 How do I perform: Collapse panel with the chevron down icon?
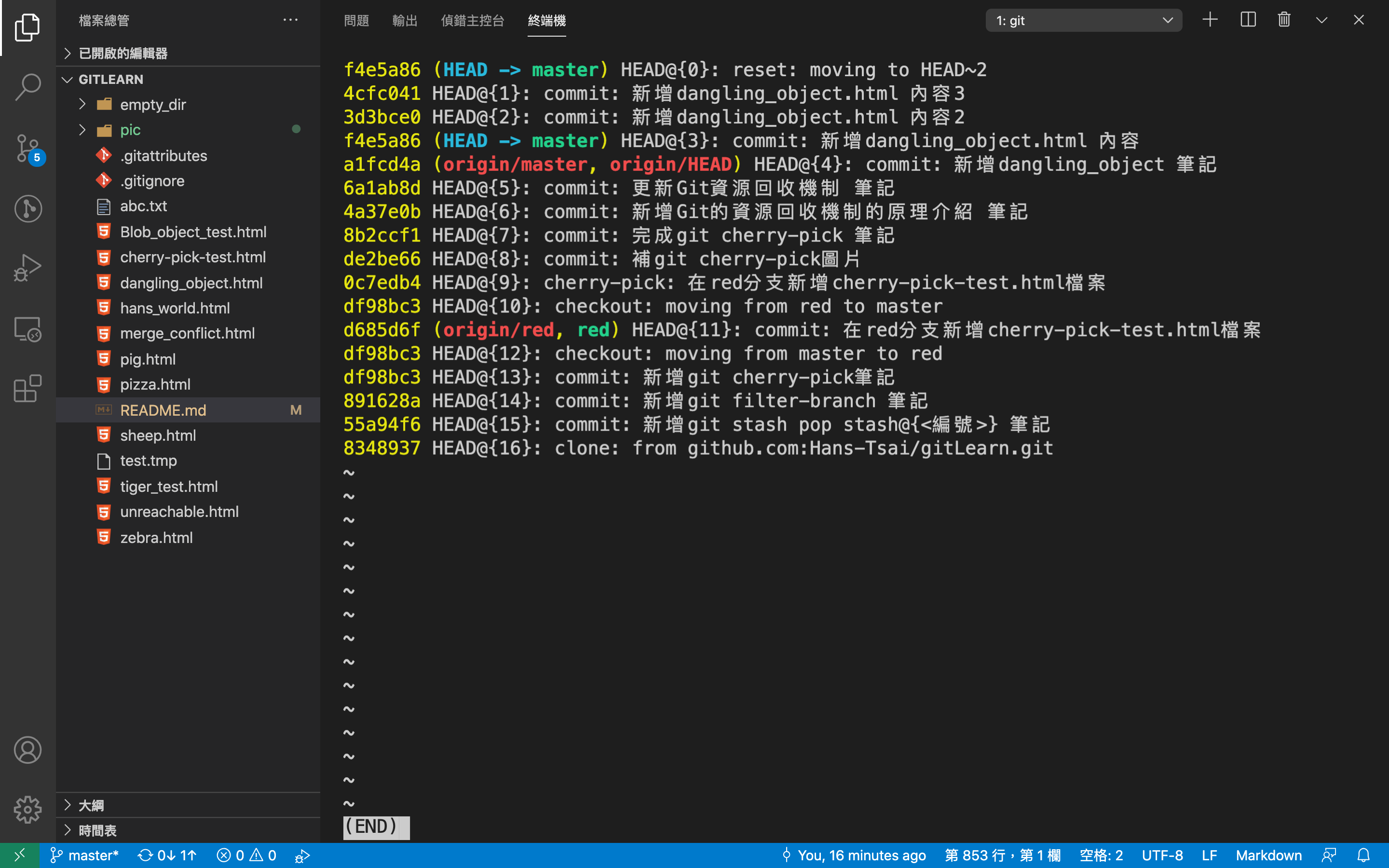[x=1321, y=20]
